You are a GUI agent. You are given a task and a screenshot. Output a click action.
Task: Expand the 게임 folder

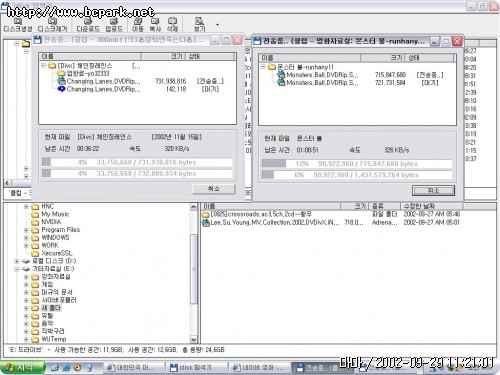coord(26,284)
